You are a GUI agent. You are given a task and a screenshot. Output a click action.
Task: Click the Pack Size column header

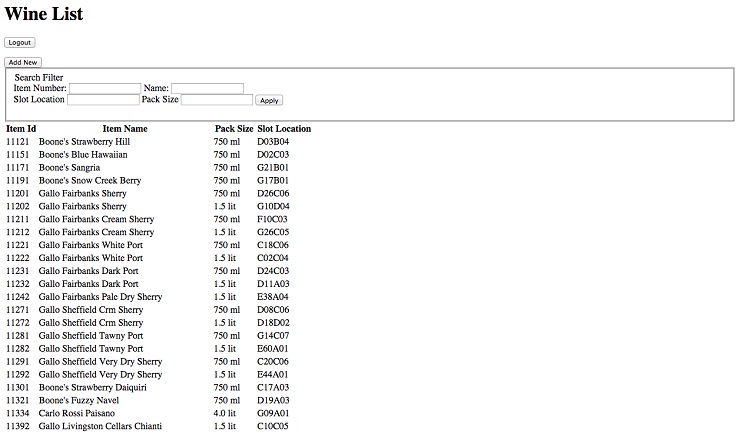pyautogui.click(x=234, y=129)
